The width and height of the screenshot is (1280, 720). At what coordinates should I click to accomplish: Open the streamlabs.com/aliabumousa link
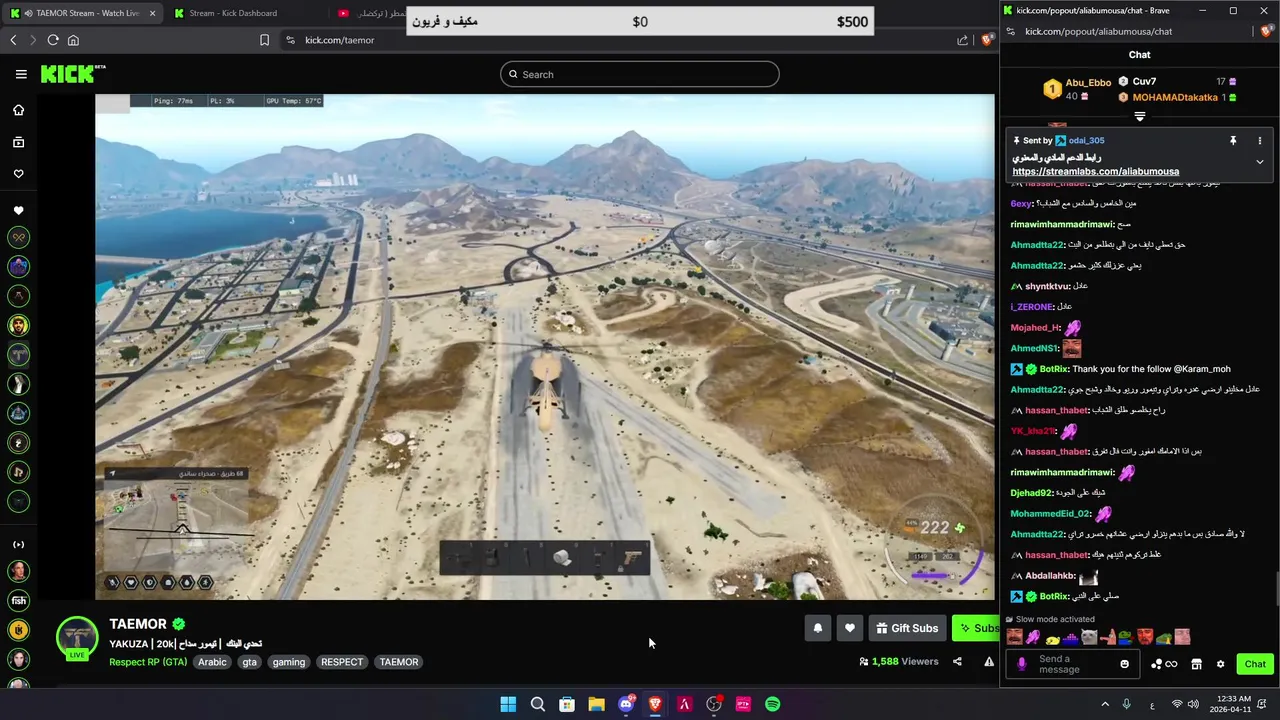click(x=1096, y=171)
